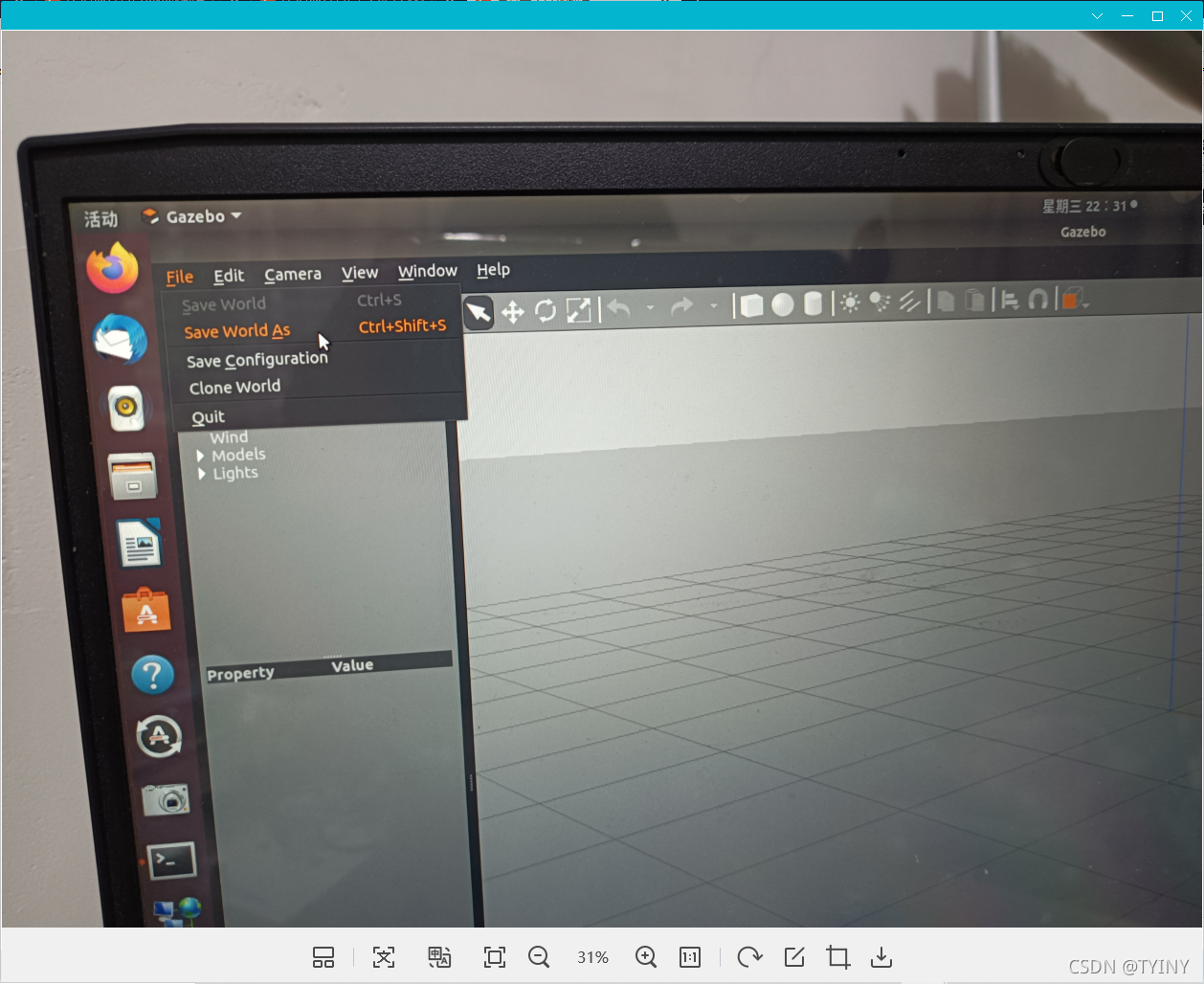The height and width of the screenshot is (984, 1204).
Task: Click the crop tool icon
Action: coord(838,957)
